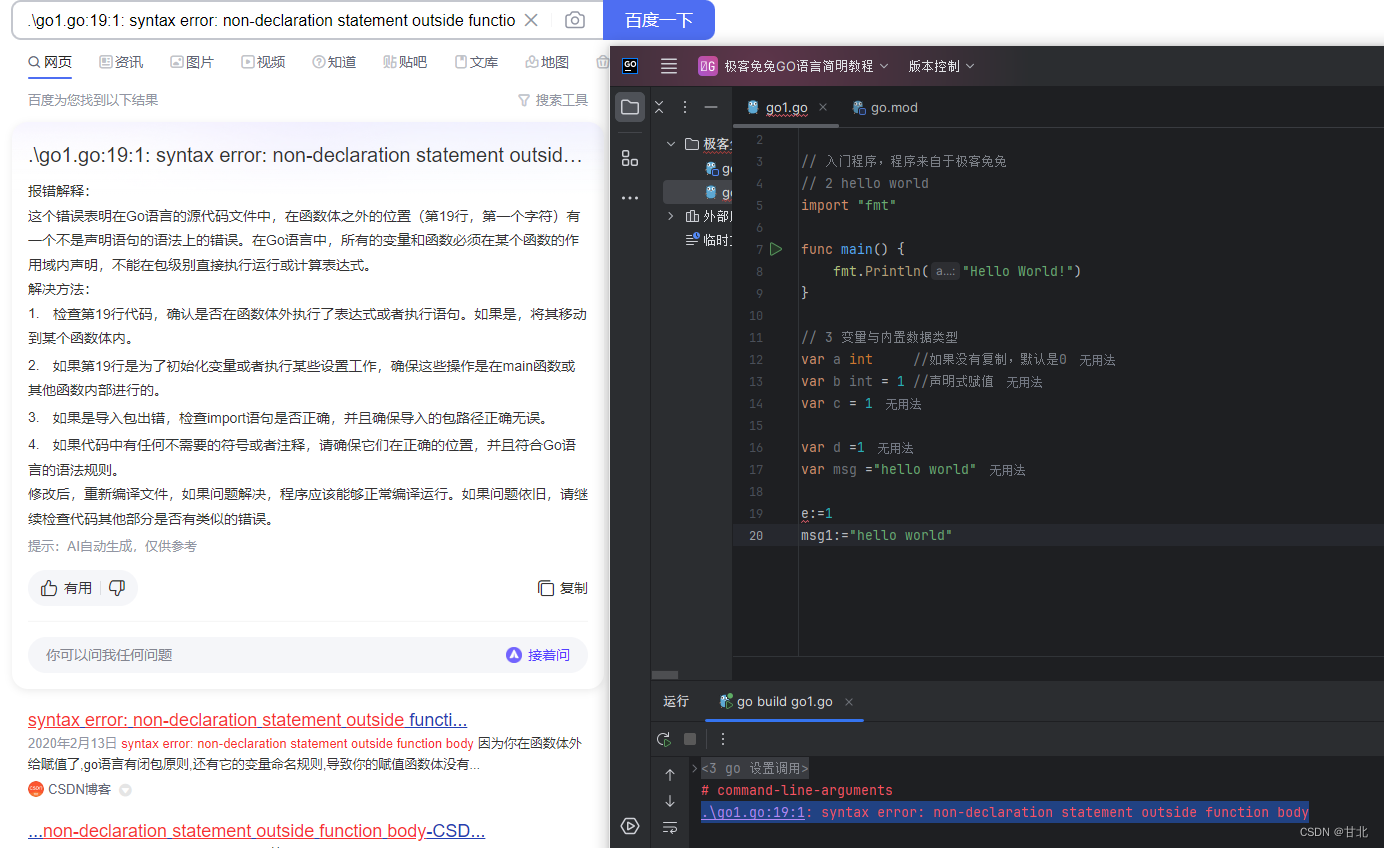The width and height of the screenshot is (1384, 848).
Task: Open the 搜索工具 filter in Baidu
Action: pyautogui.click(x=553, y=100)
